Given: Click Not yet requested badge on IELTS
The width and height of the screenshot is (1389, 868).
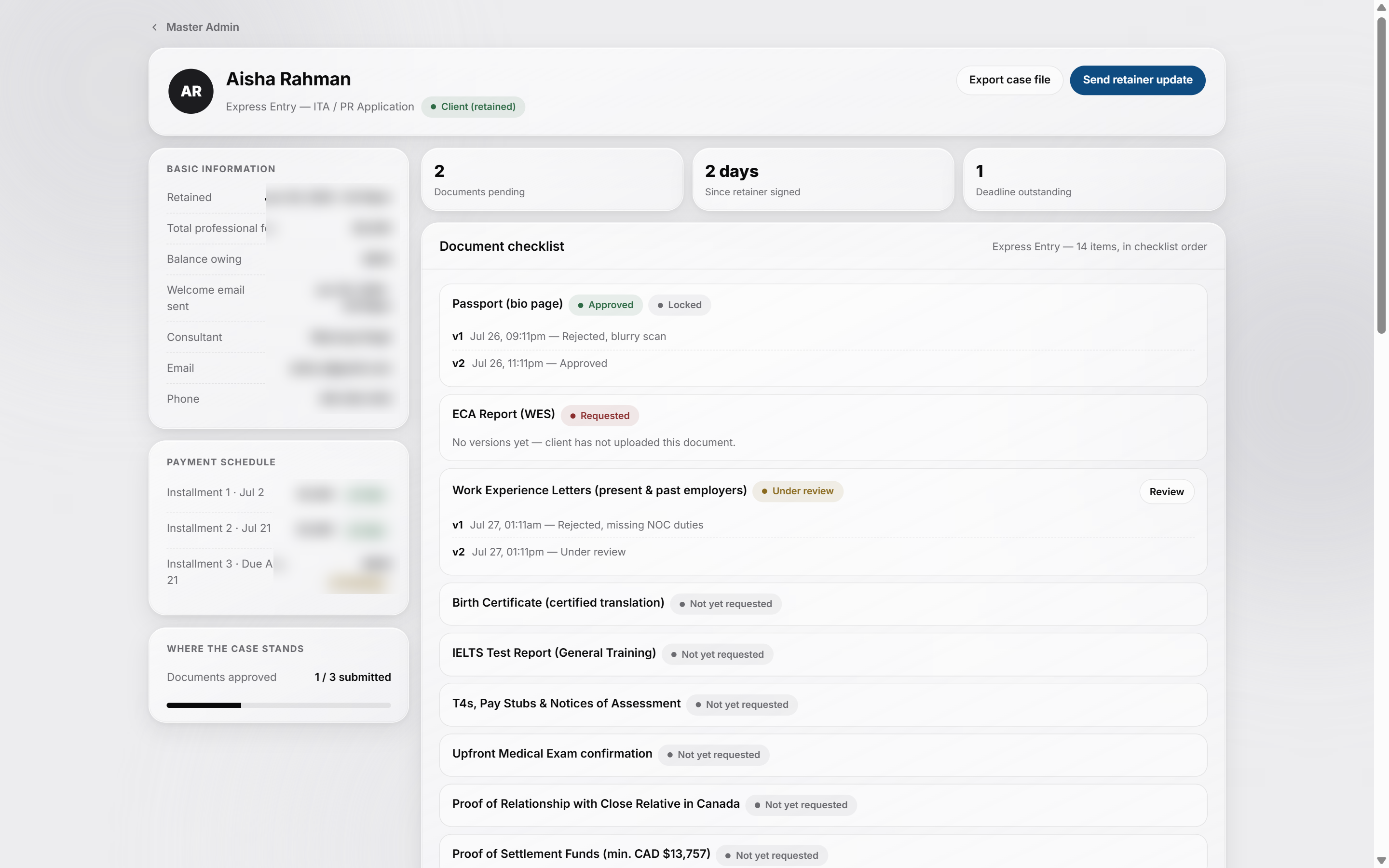Looking at the screenshot, I should click(x=717, y=654).
